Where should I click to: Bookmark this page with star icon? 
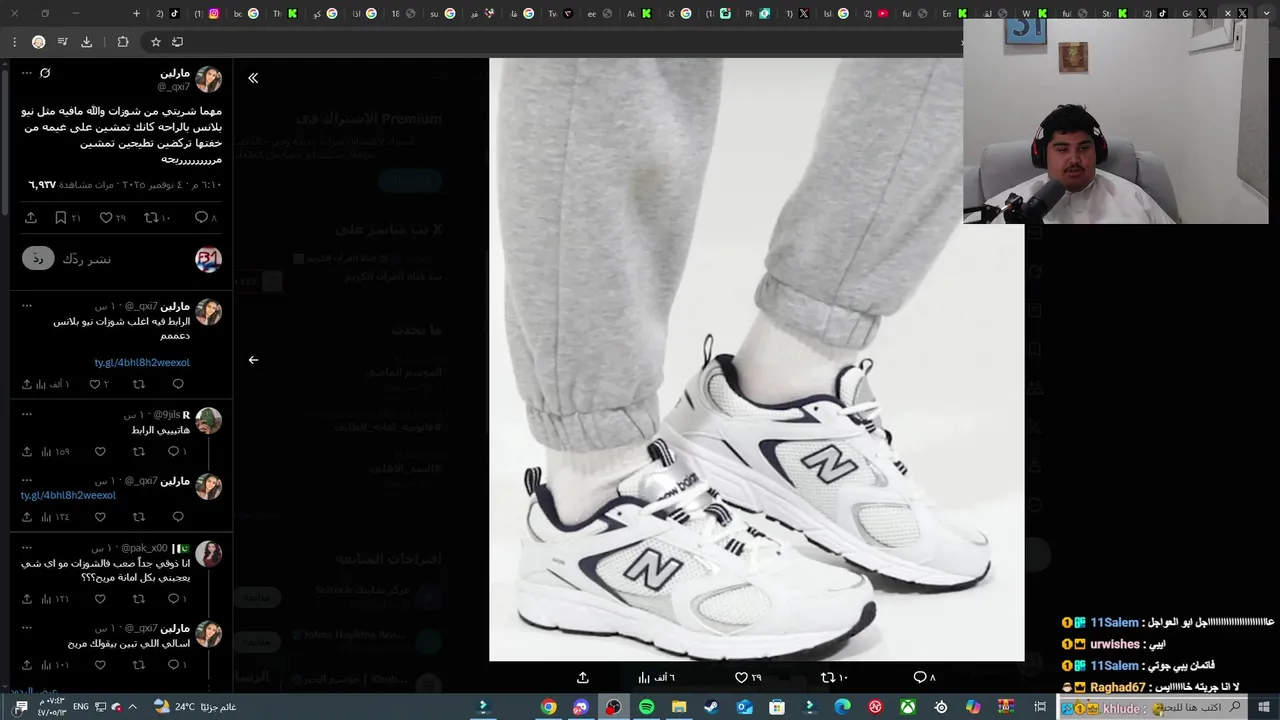(156, 42)
